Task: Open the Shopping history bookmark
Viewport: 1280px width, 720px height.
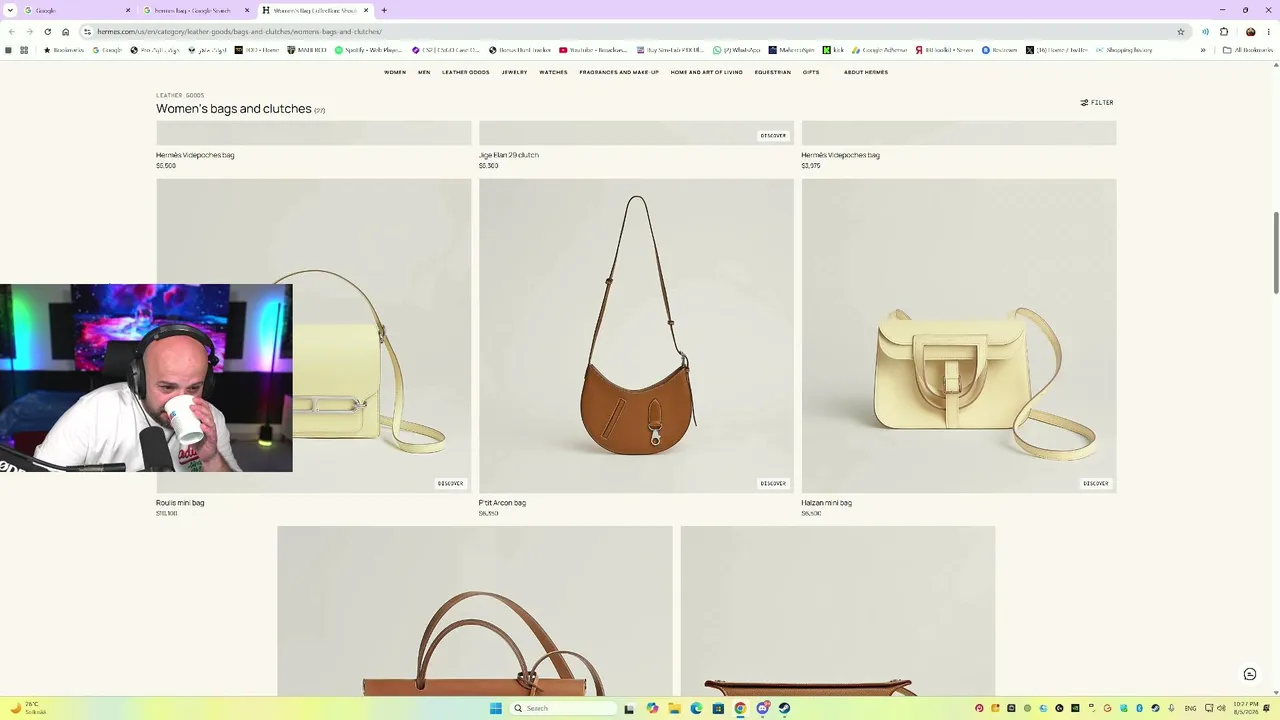Action: pyautogui.click(x=1124, y=50)
